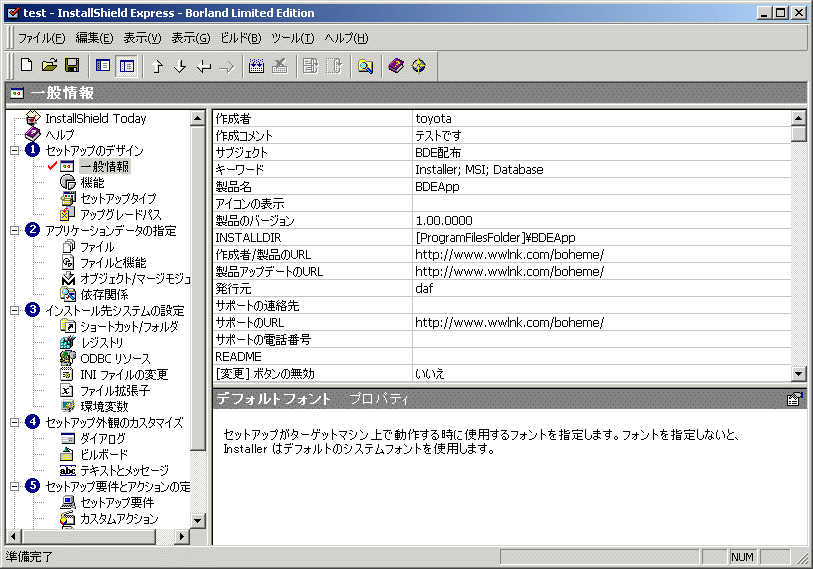Click the ファイル tree icon
The image size is (813, 569).
click(x=68, y=246)
